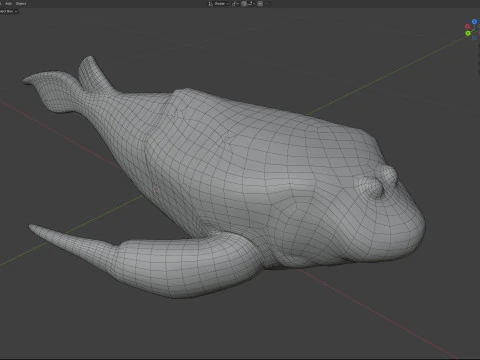Click the blue Z axis on navigation gizmo

point(474,22)
